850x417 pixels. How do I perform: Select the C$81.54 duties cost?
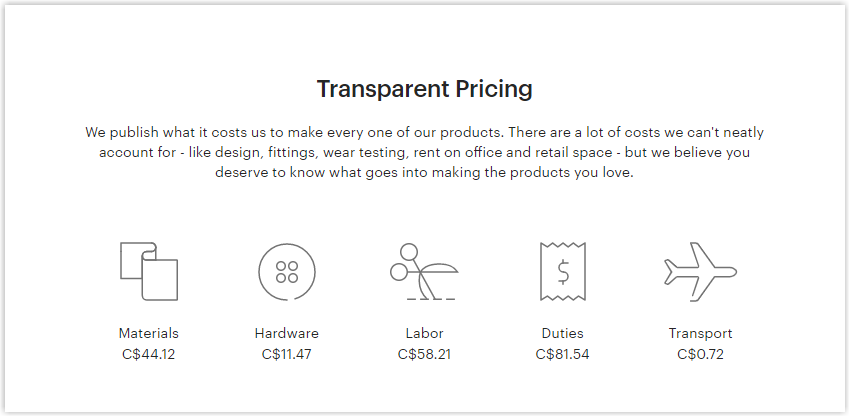[x=563, y=354]
